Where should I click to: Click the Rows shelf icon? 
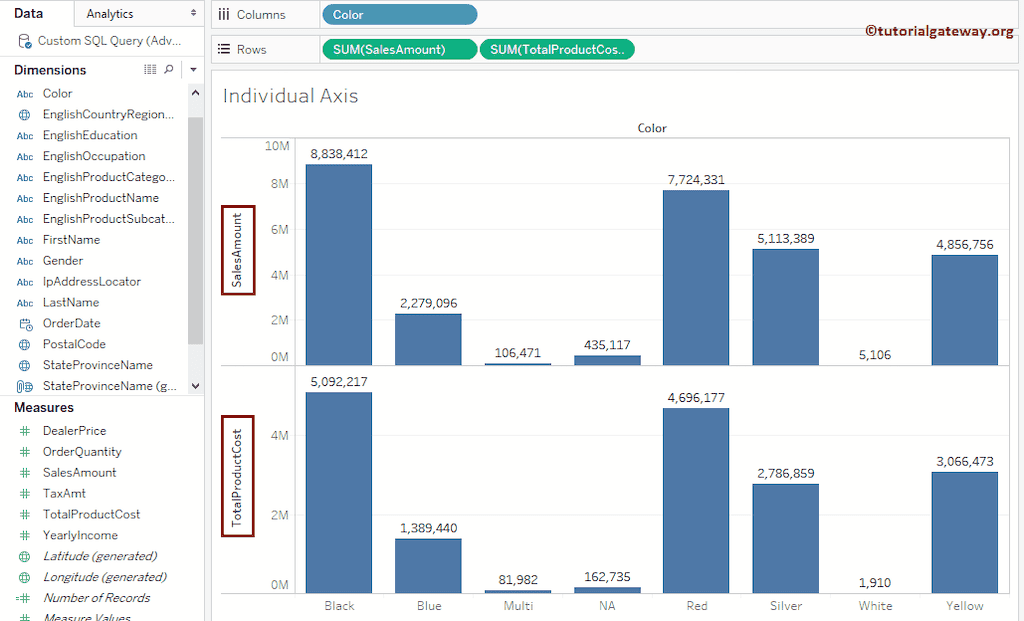pos(222,48)
